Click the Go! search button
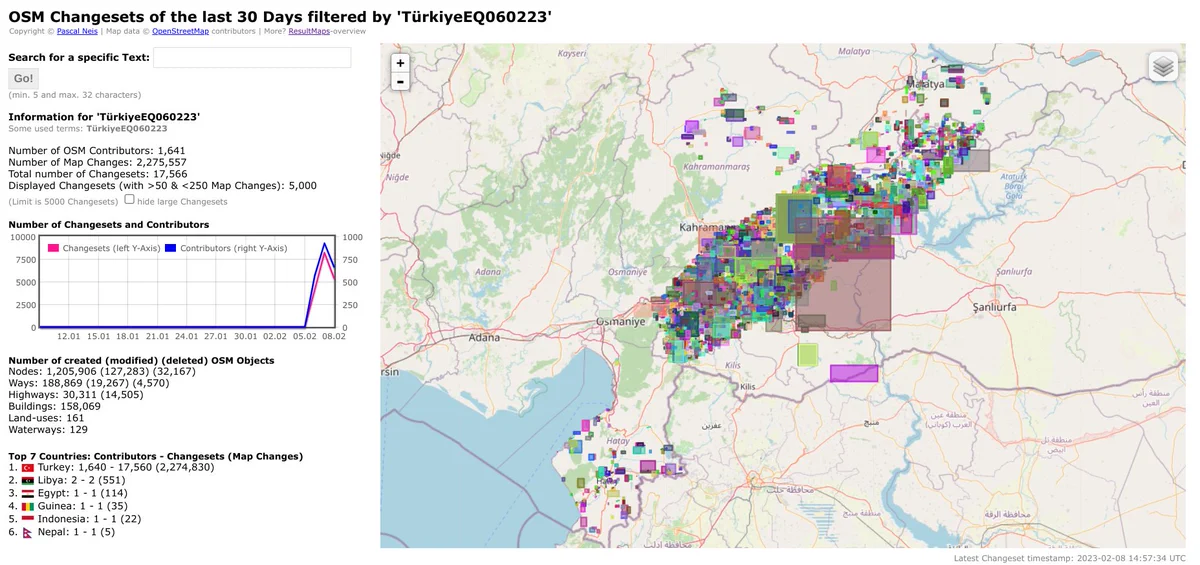The image size is (1200, 565). (23, 79)
